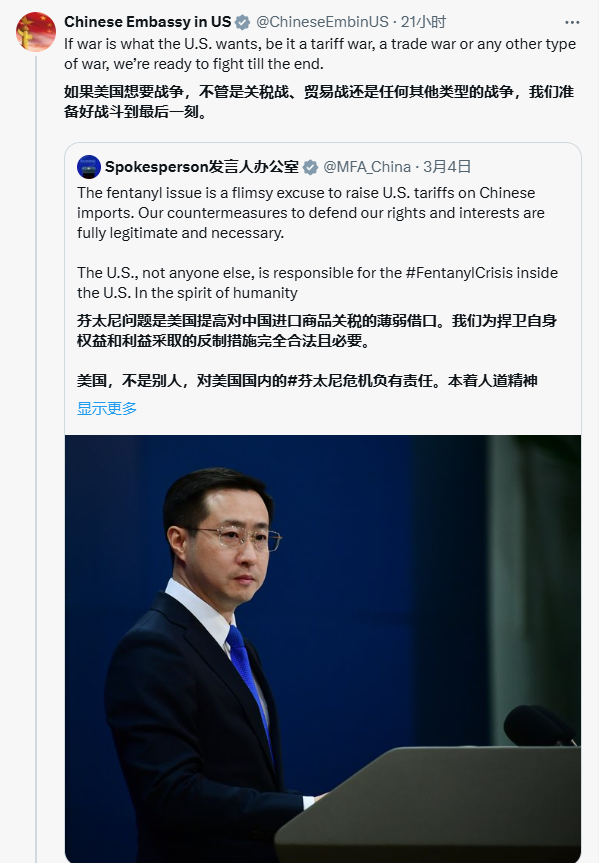Open Chinese Embassy in US display name
This screenshot has height=863, width=601.
point(147,22)
